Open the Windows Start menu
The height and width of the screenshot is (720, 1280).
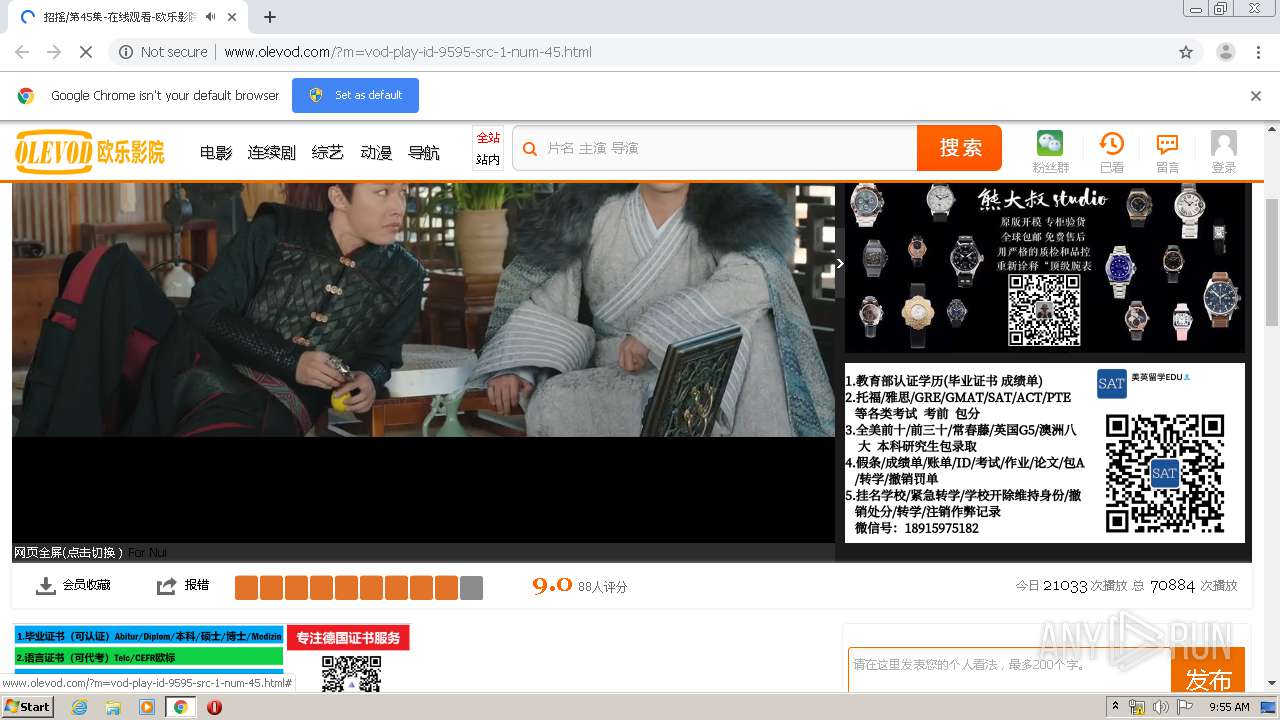pyautogui.click(x=27, y=707)
